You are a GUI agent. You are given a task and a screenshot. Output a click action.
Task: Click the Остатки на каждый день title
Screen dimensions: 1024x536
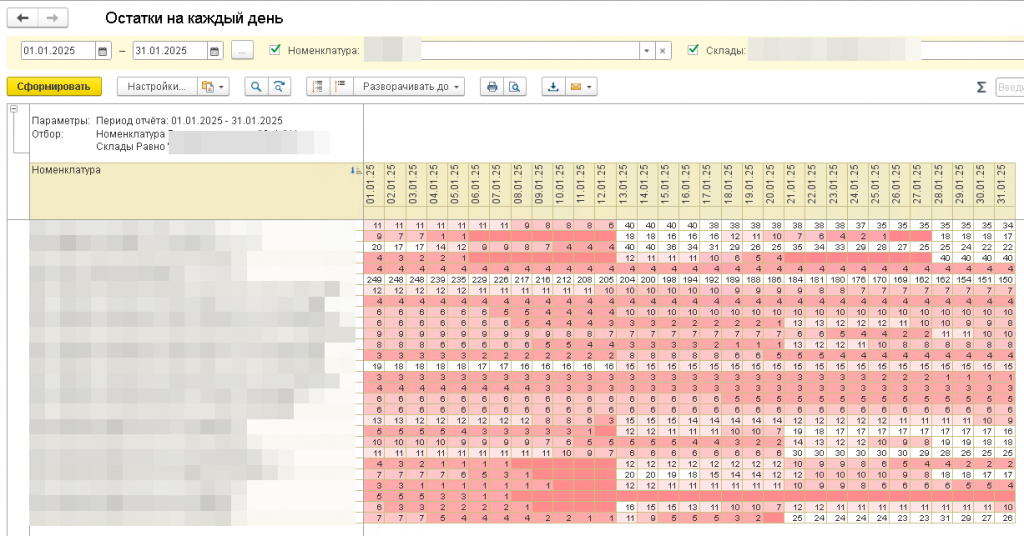(194, 18)
